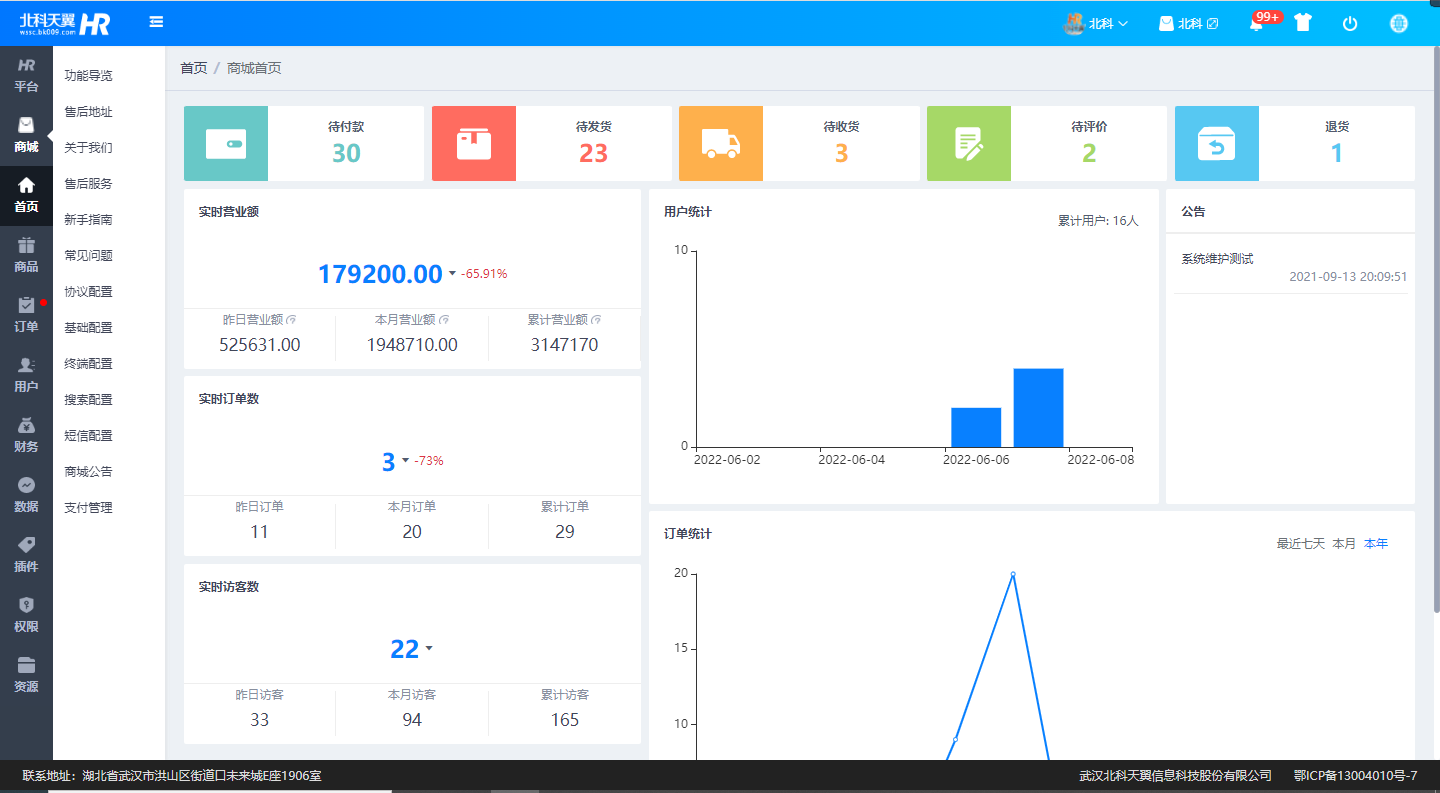Open 基础配置 submenu item
This screenshot has height=793, width=1440.
pos(88,328)
